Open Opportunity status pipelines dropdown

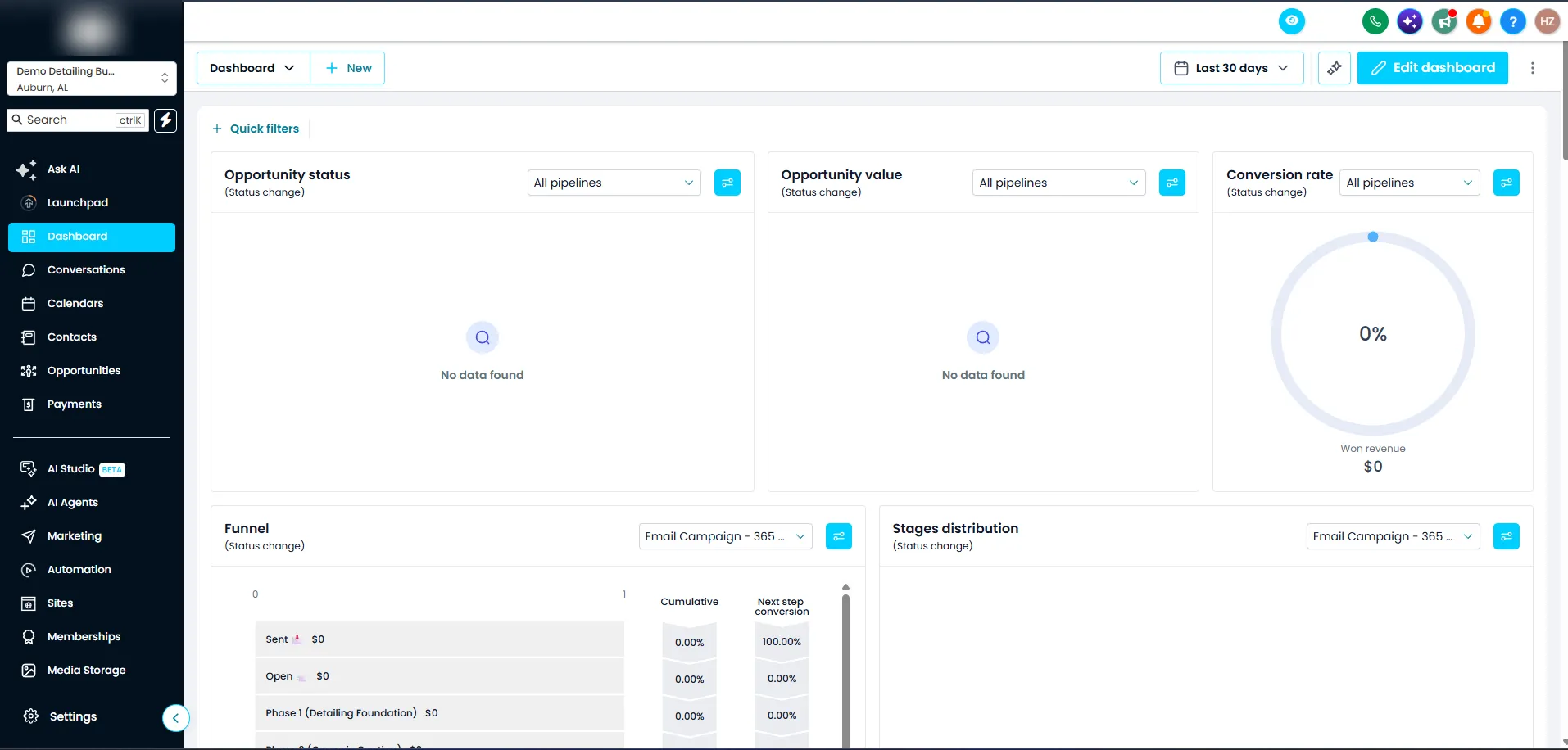(614, 183)
